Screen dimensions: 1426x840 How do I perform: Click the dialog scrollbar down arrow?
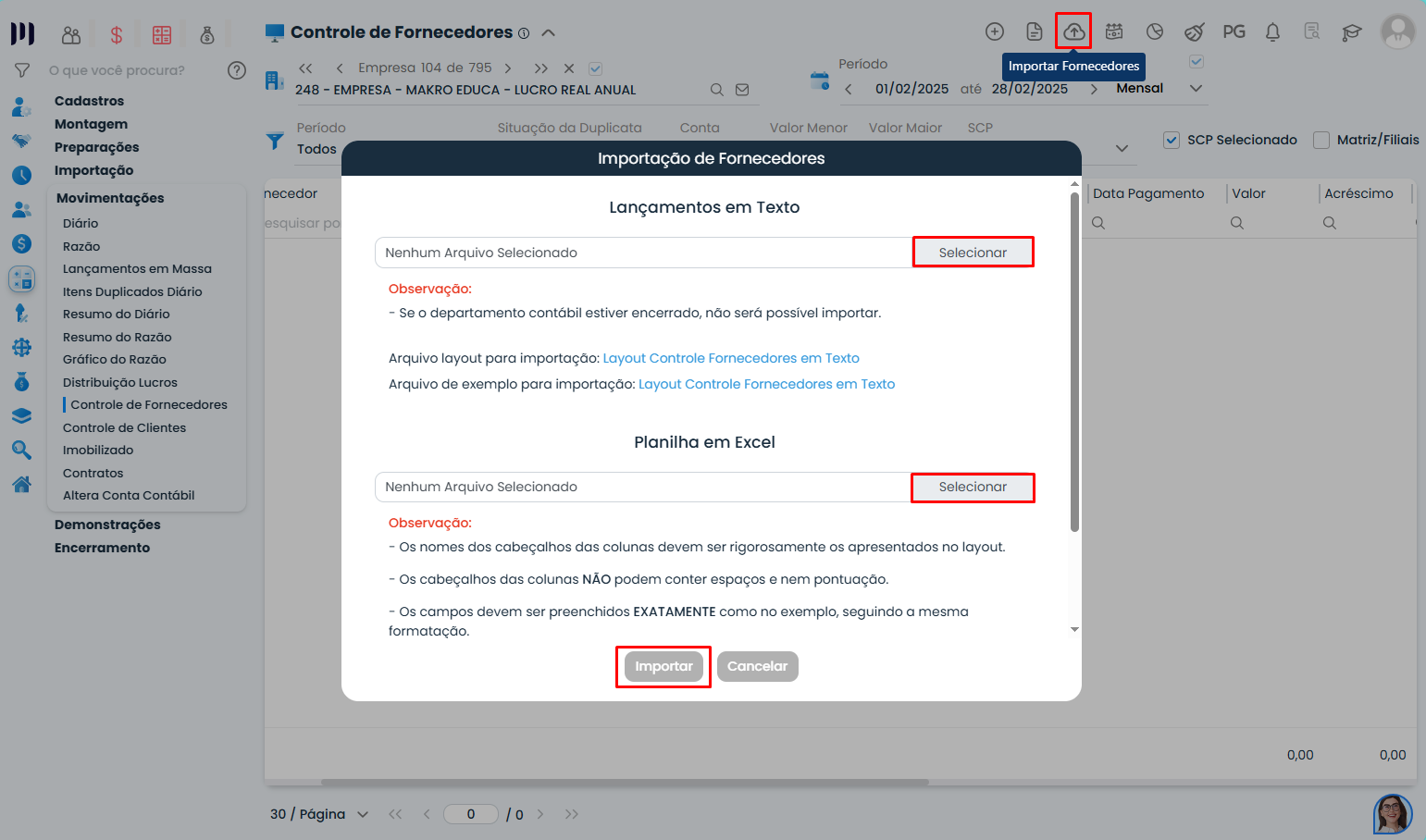[1074, 629]
